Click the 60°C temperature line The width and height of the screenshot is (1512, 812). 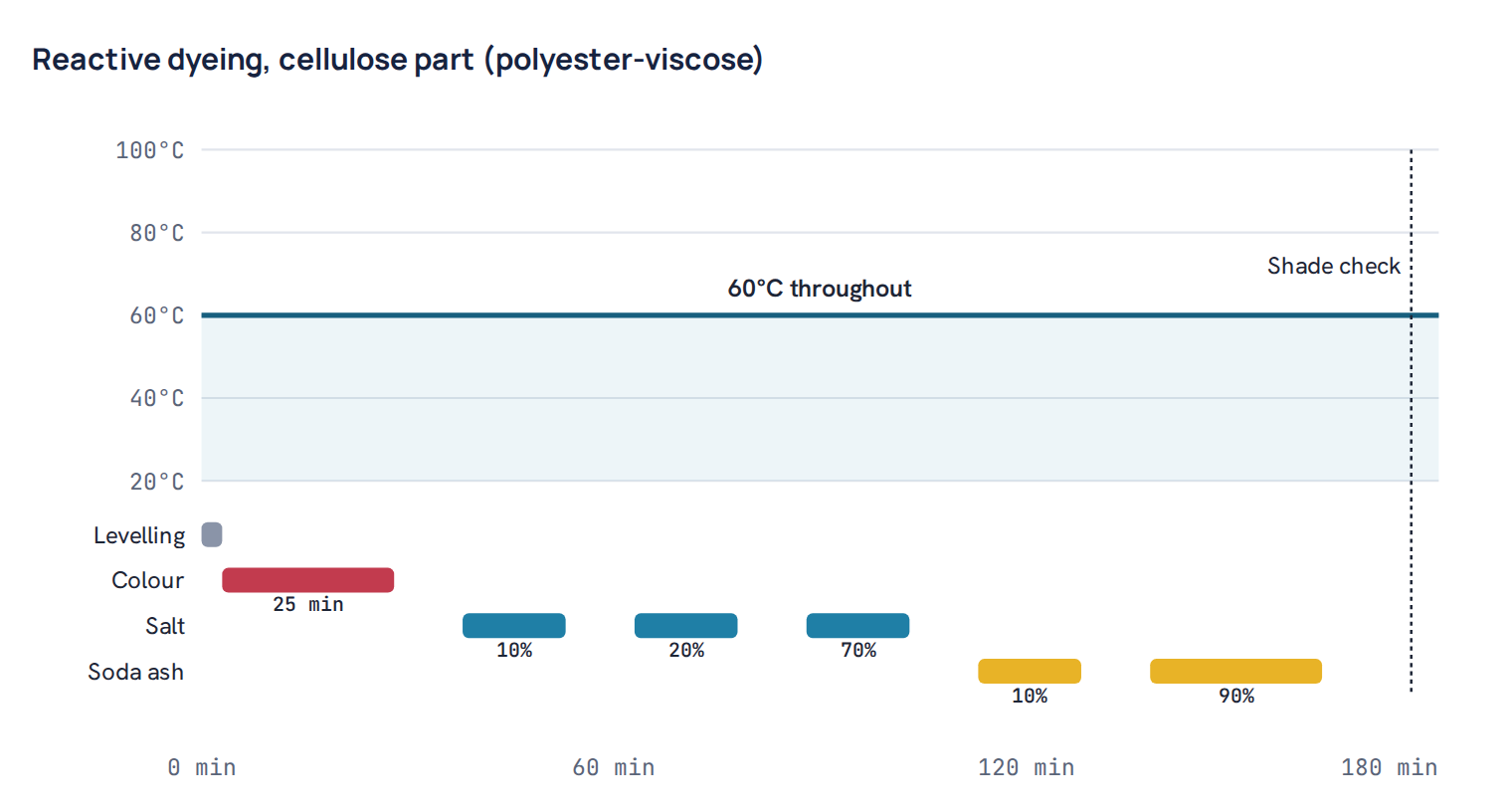coord(820,315)
